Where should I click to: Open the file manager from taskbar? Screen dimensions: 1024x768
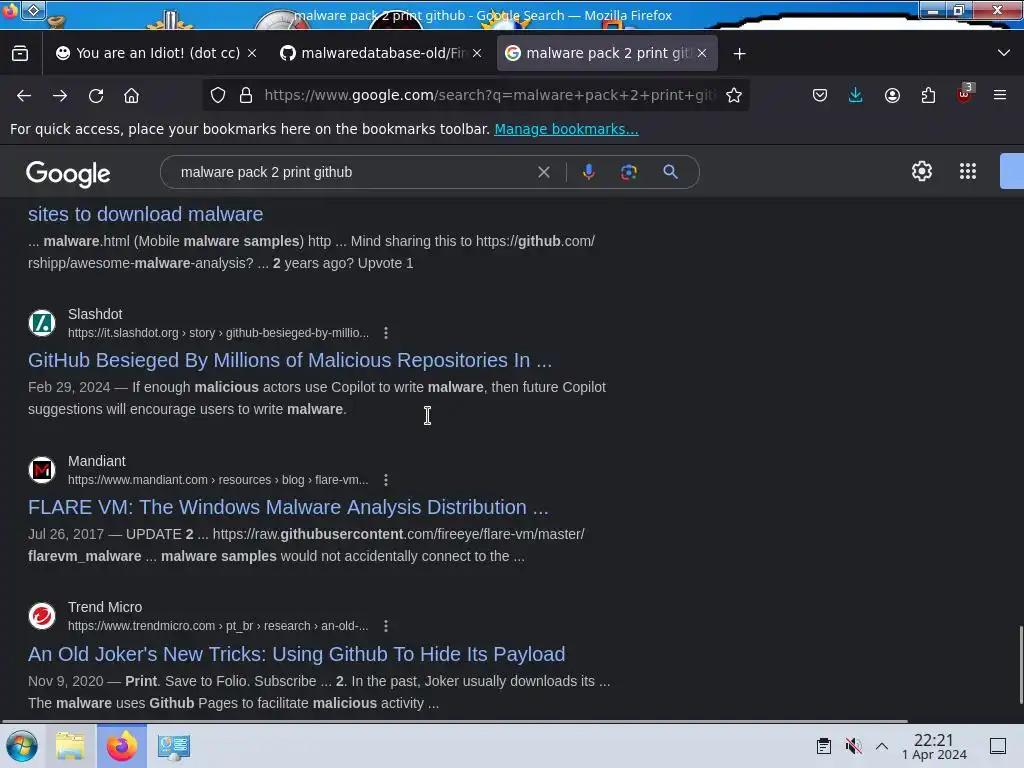pyautogui.click(x=70, y=746)
